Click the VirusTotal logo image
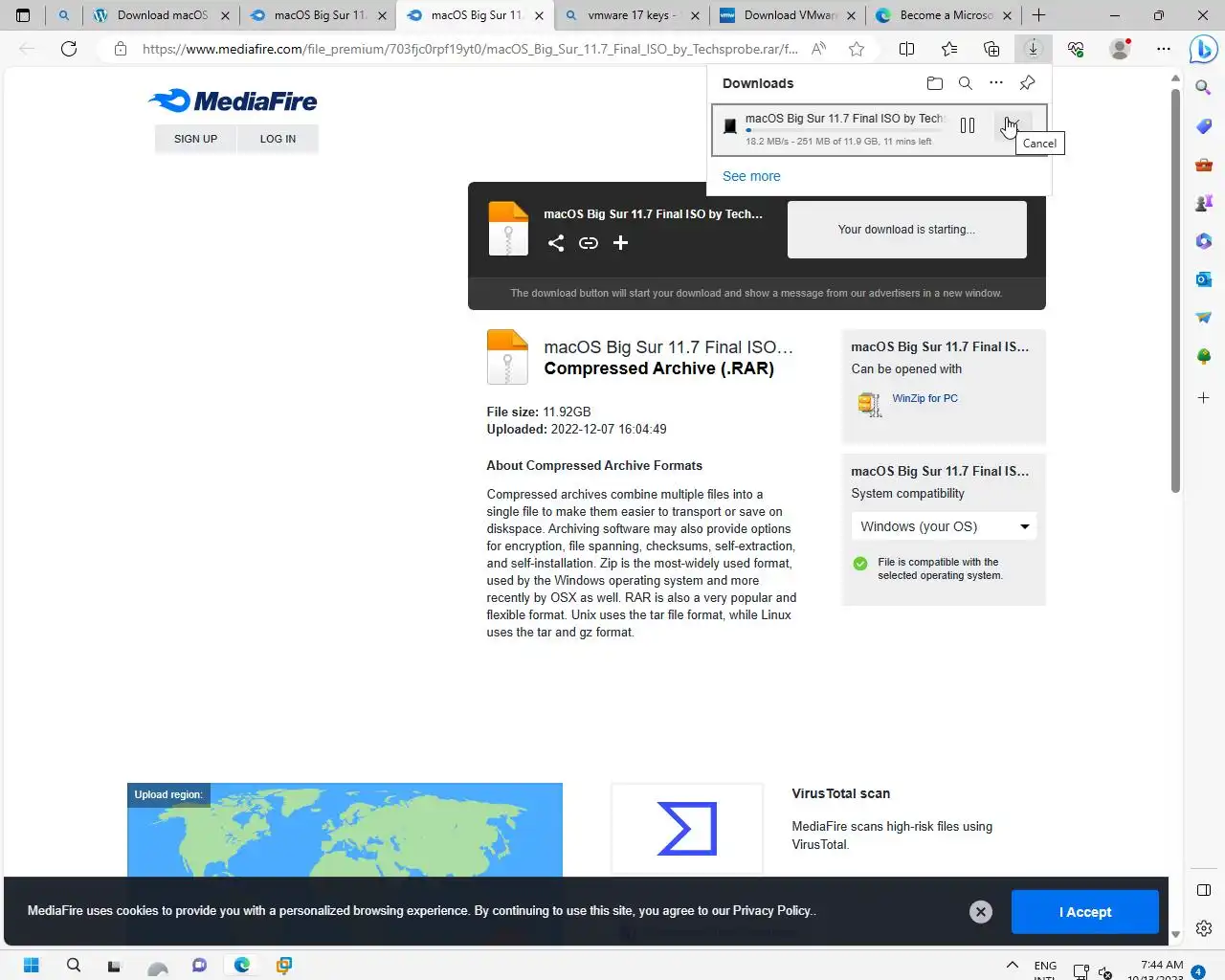The image size is (1225, 980). (x=687, y=829)
